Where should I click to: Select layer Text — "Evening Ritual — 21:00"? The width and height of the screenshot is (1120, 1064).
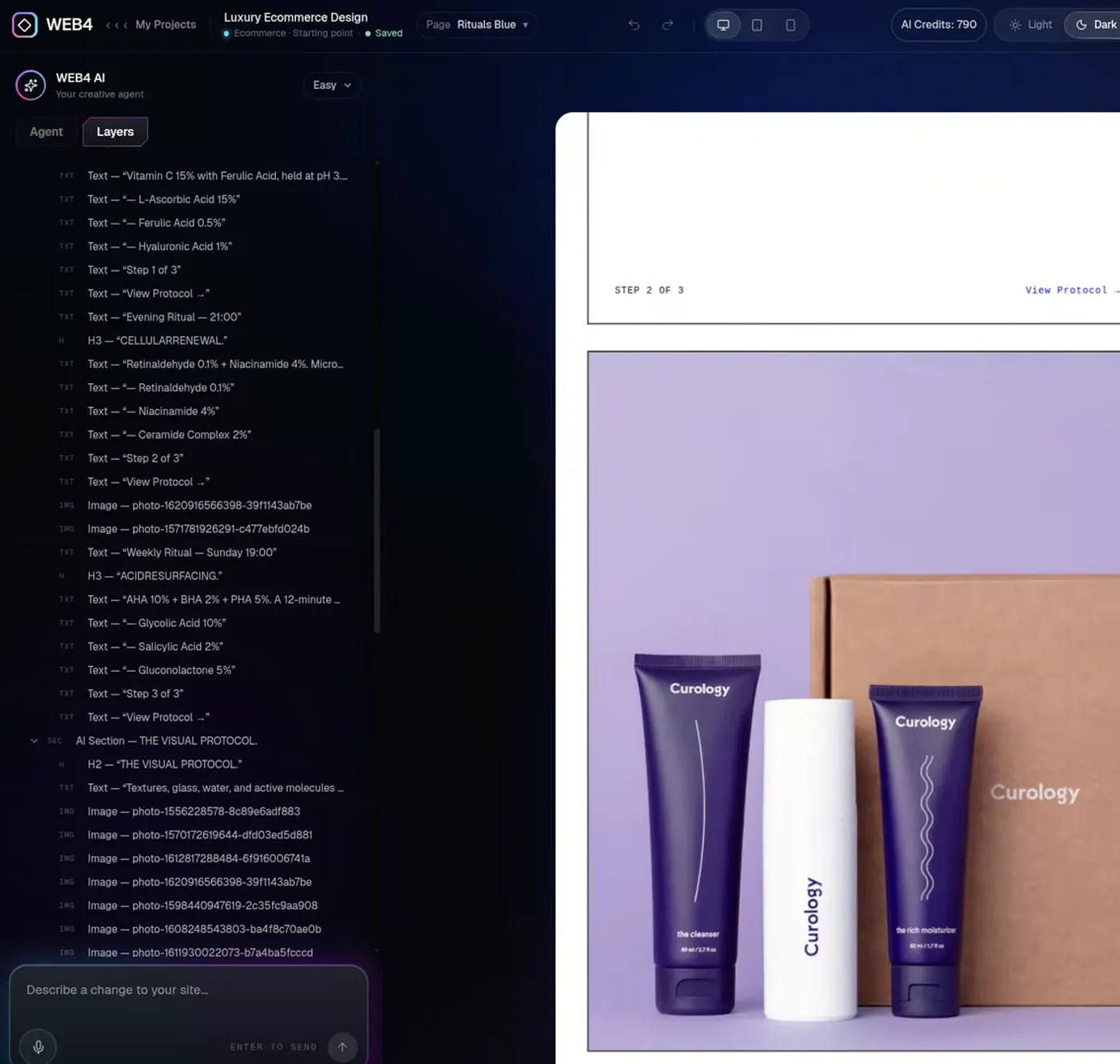[x=164, y=317]
